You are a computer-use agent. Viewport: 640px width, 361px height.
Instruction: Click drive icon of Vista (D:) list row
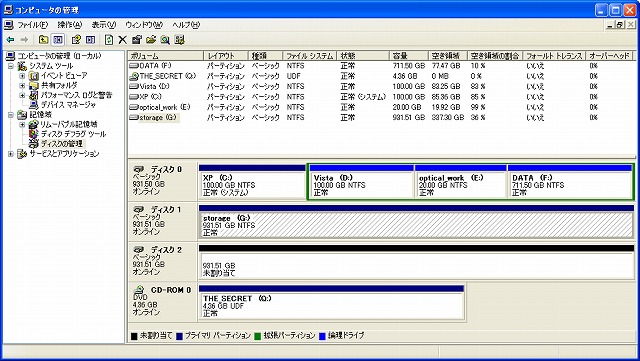tap(134, 87)
